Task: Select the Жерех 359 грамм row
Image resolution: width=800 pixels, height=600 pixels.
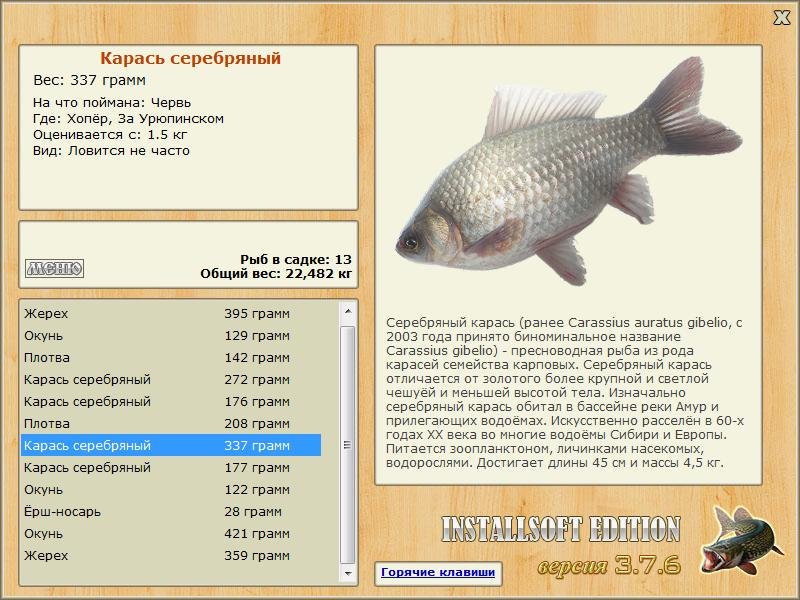Action: tap(171, 555)
